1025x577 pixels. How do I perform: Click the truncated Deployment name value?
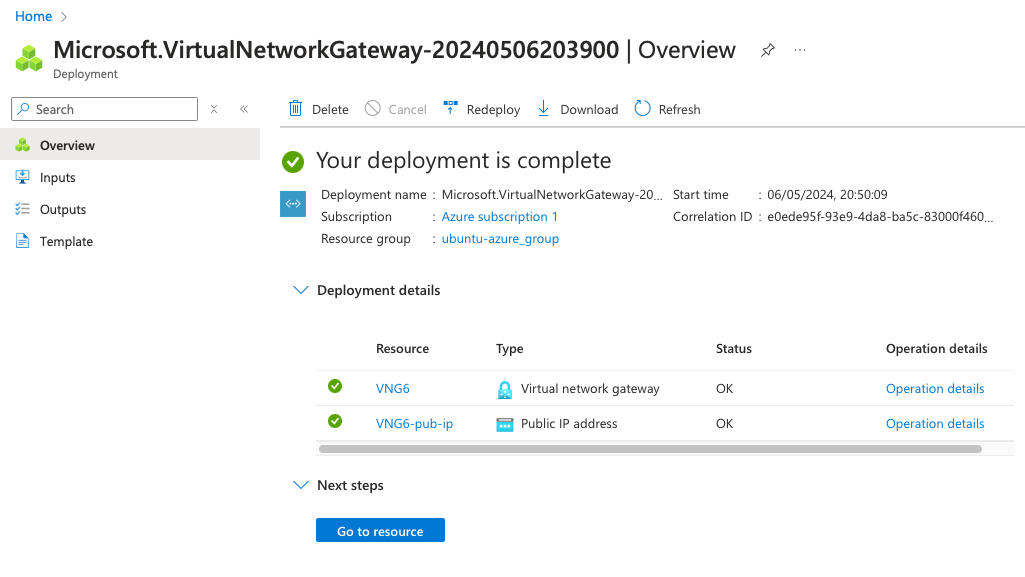(552, 195)
